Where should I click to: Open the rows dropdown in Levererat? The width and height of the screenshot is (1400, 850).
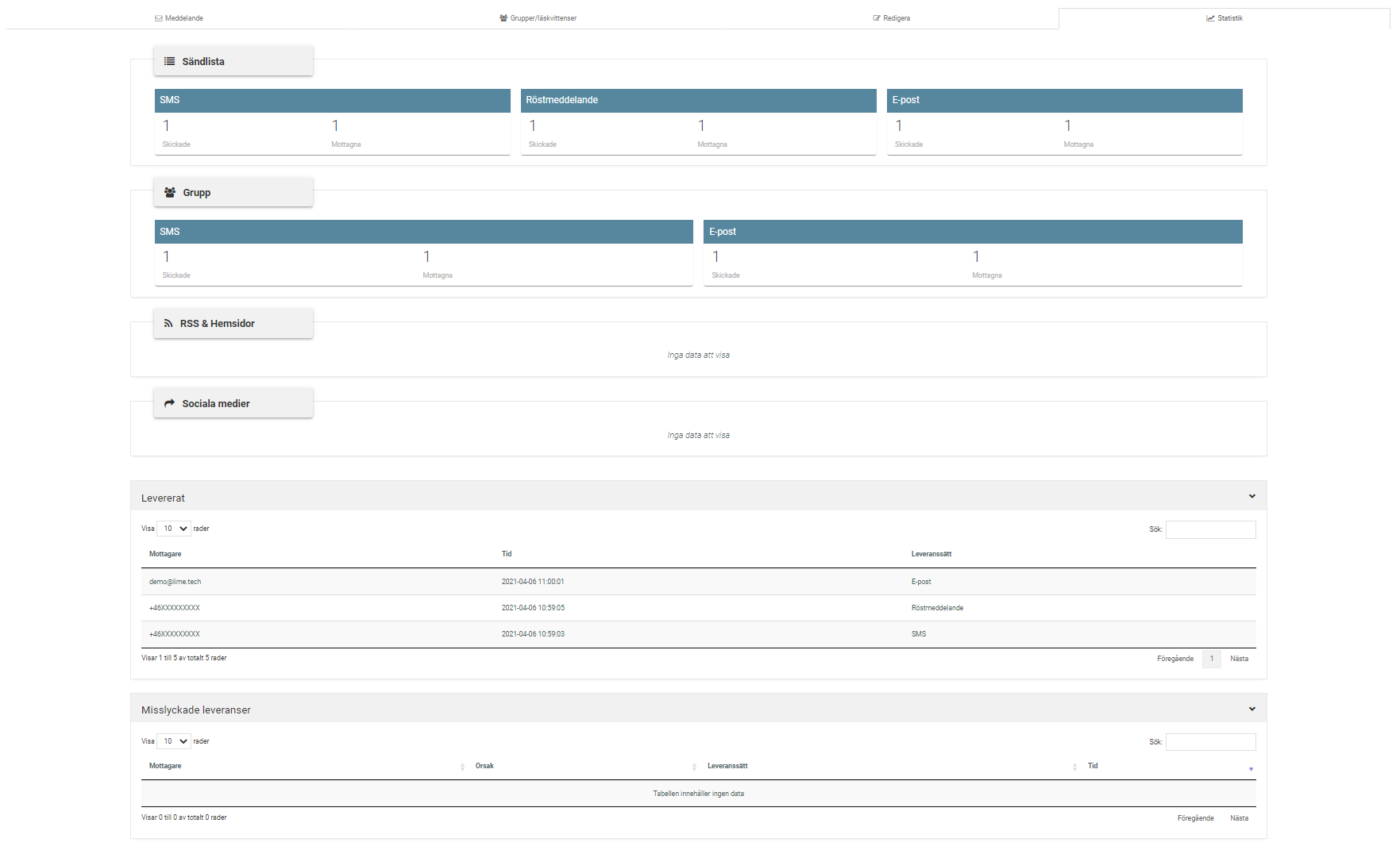174,529
